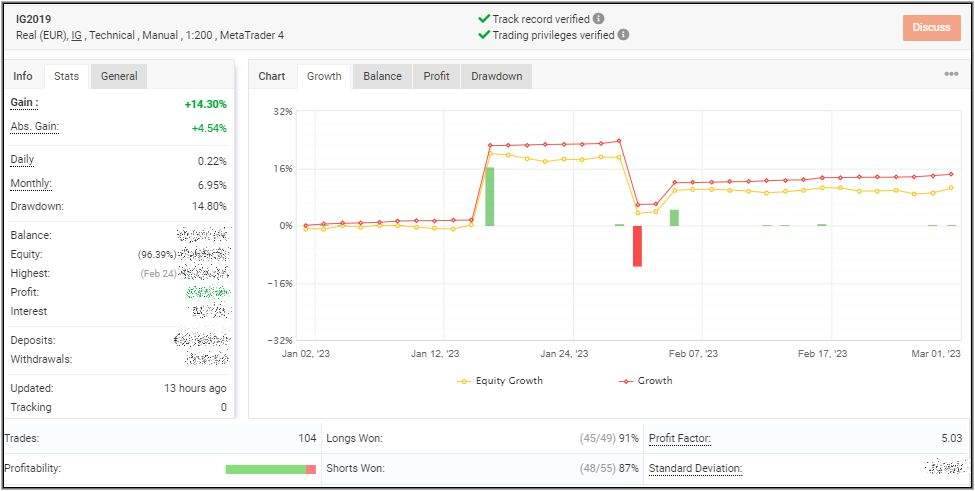Click the green Trading privileges verified checkmark
Screen dimensions: 975x491
484,34
